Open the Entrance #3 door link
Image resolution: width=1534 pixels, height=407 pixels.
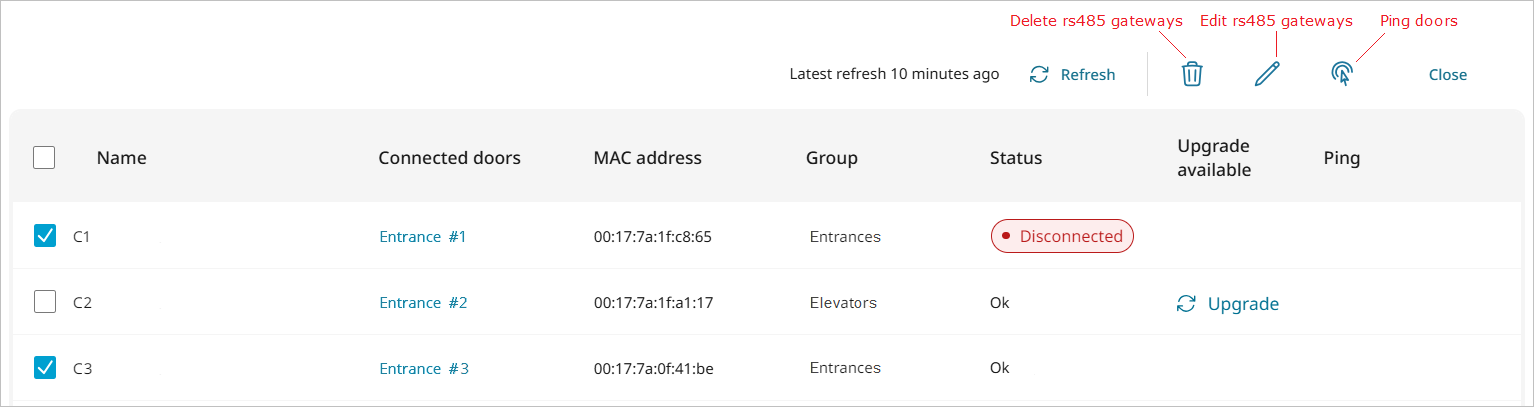(423, 369)
